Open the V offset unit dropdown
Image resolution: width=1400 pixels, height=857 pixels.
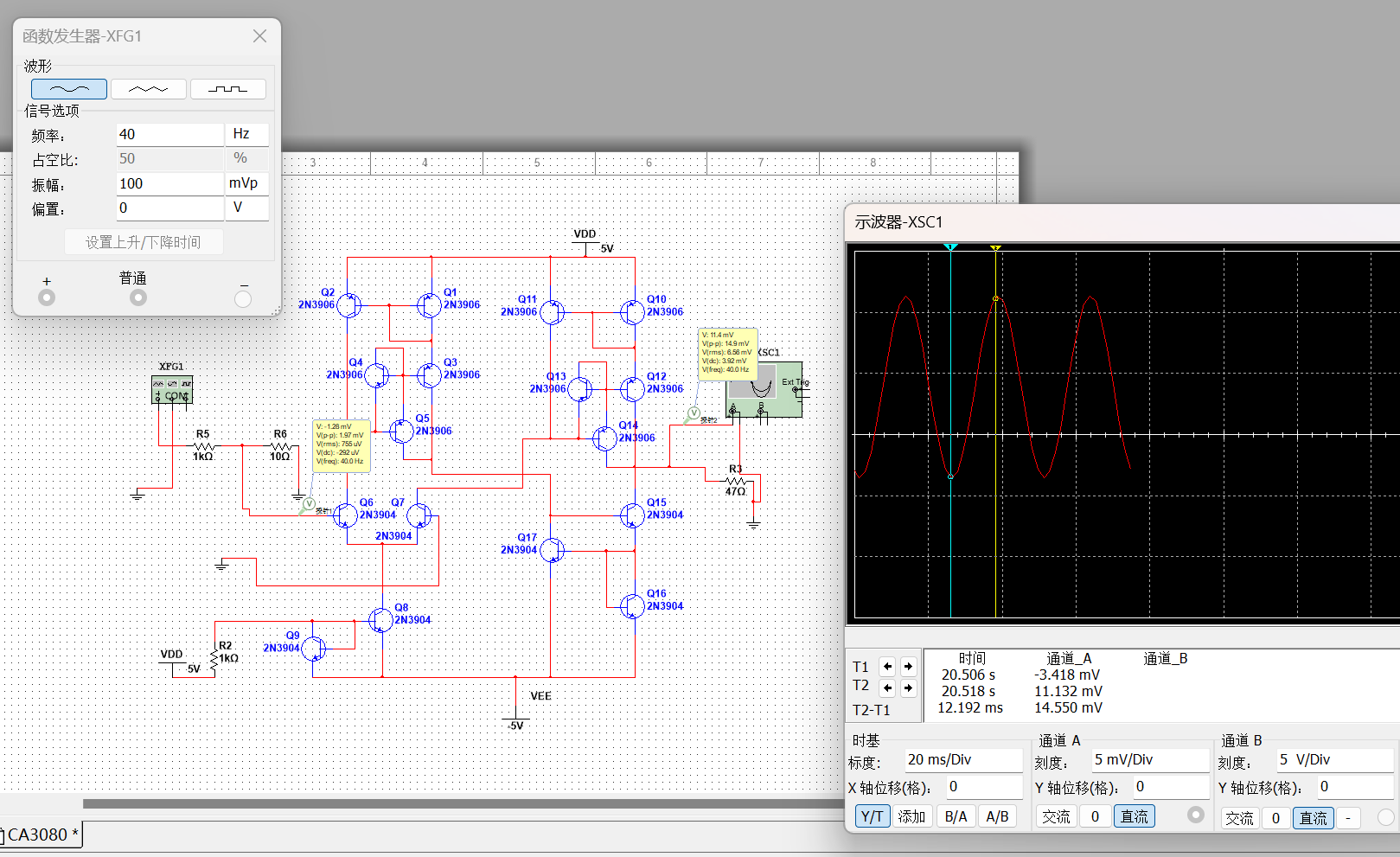tap(247, 208)
